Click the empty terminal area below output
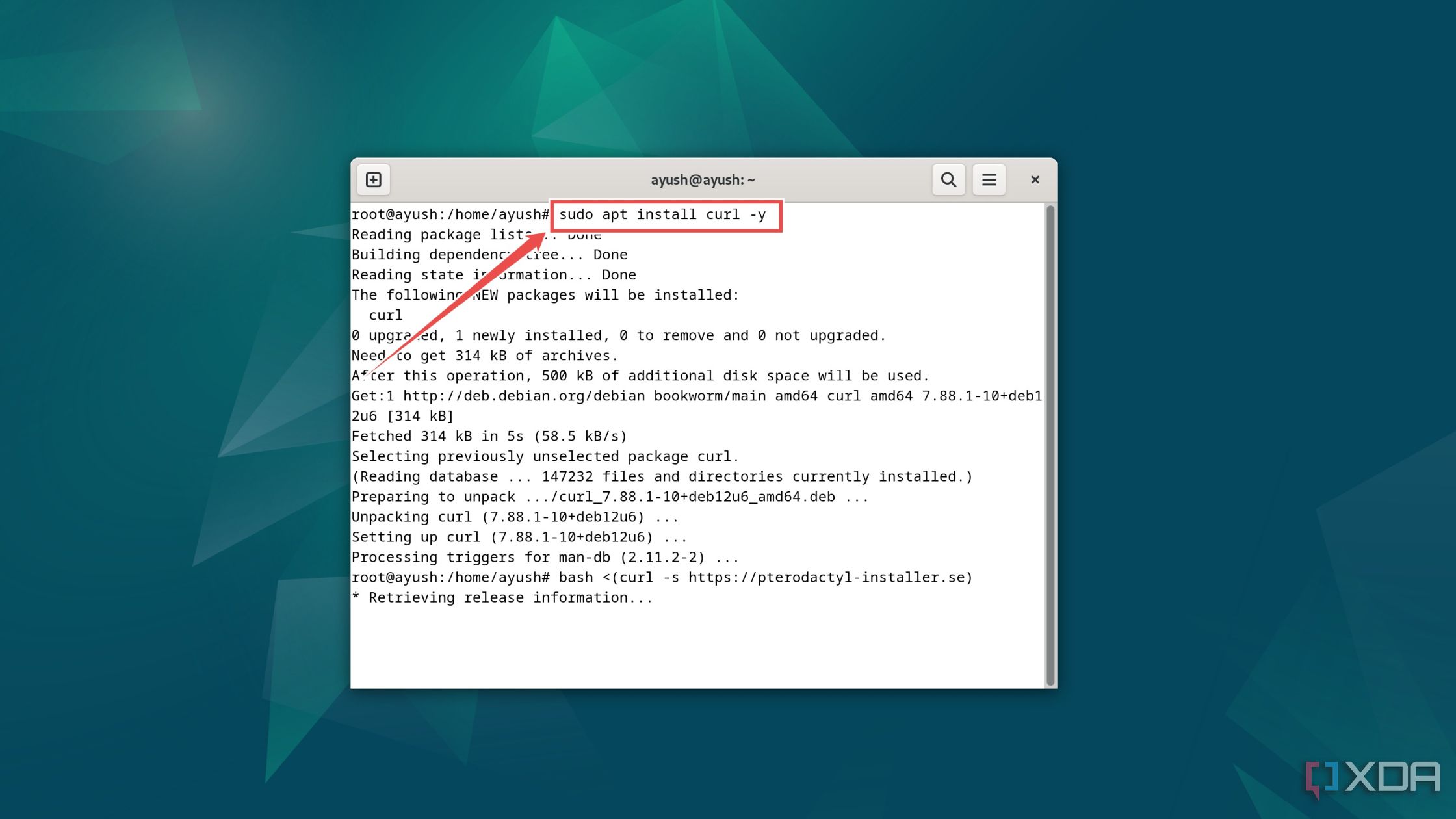This screenshot has height=819, width=1456. (x=697, y=647)
